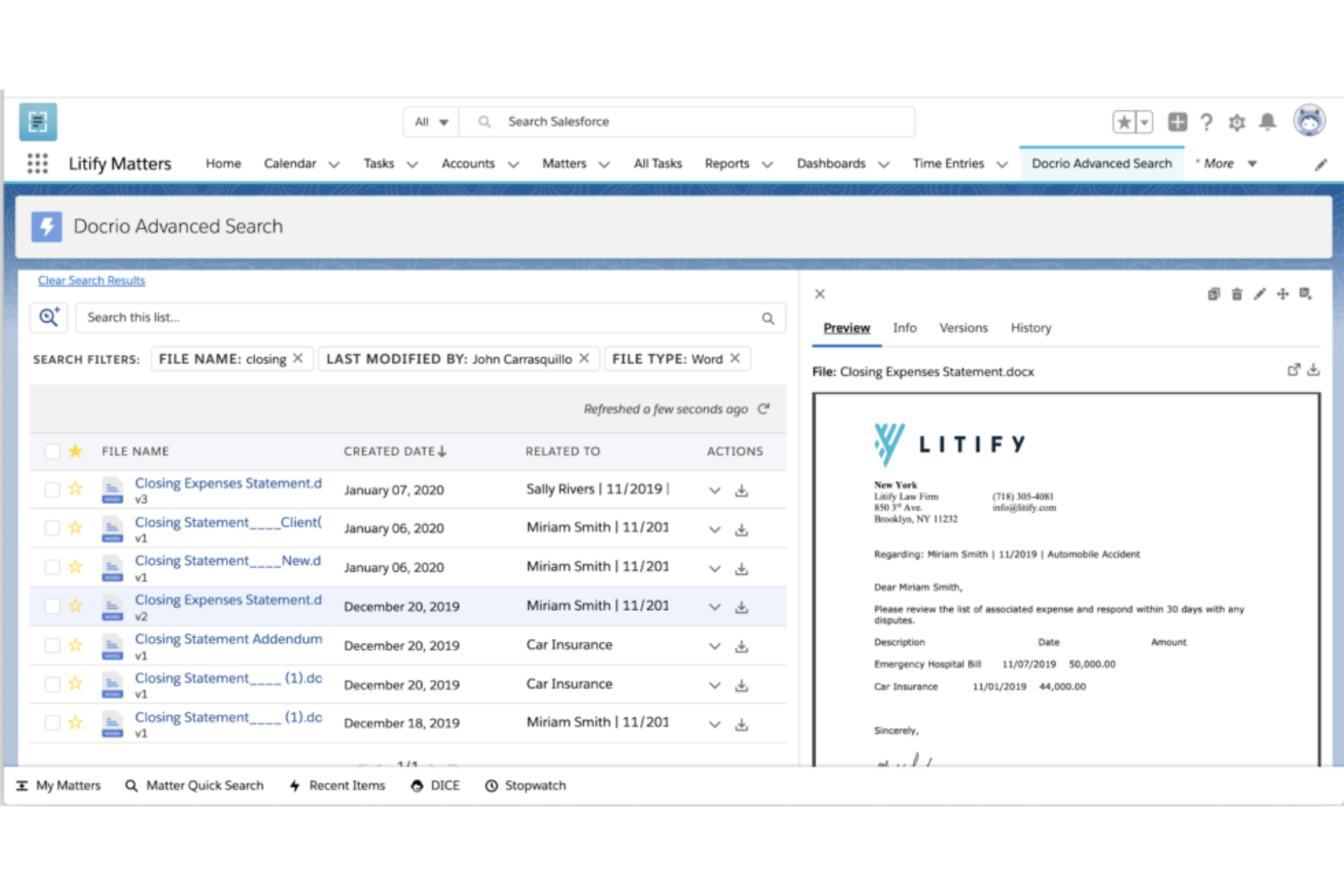The image size is (1344, 896).
Task: Open Matter Quick Search utility
Action: (194, 785)
